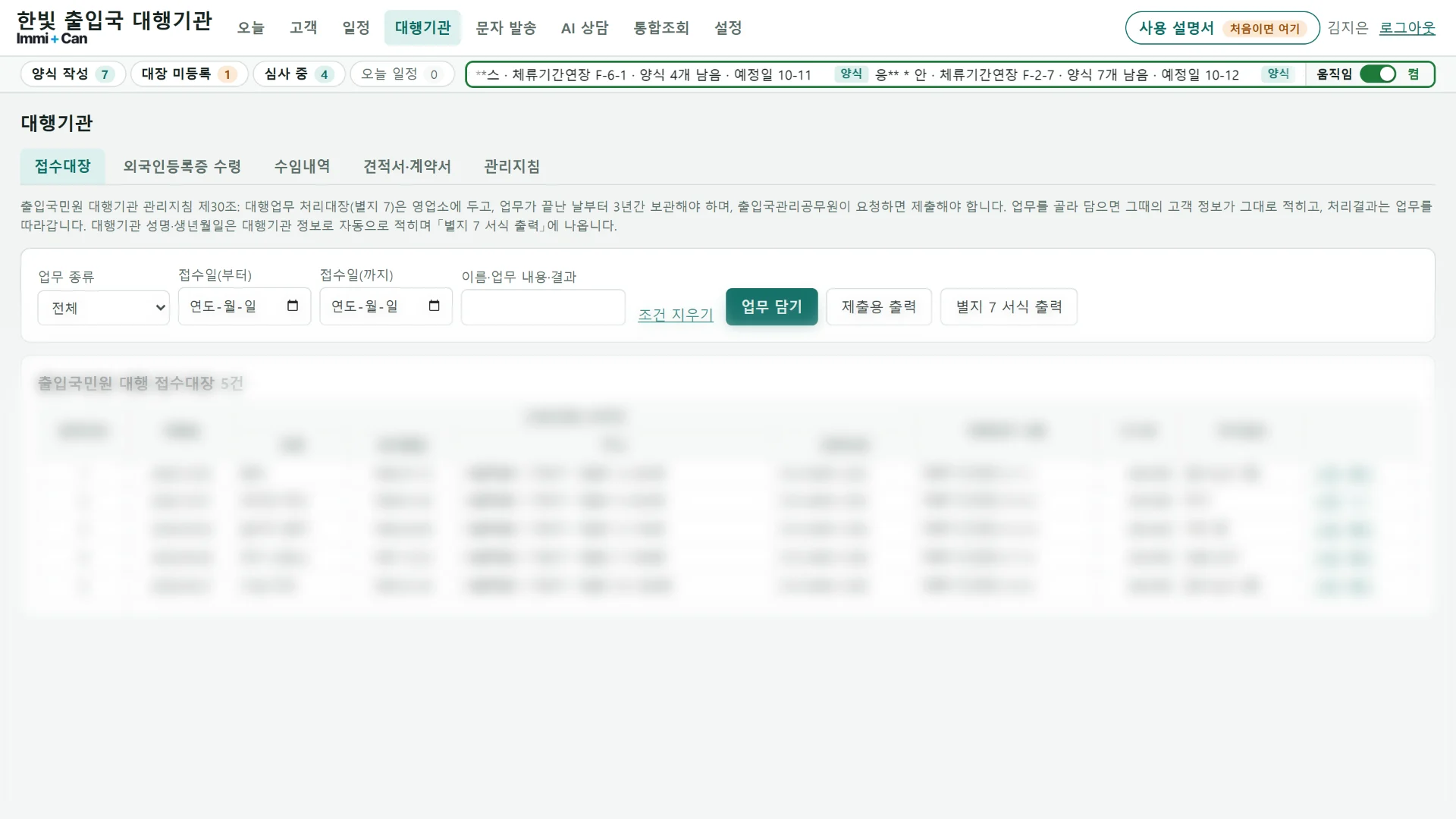Switch to the 접수대장 tab
The height and width of the screenshot is (819, 1456).
pyautogui.click(x=63, y=166)
